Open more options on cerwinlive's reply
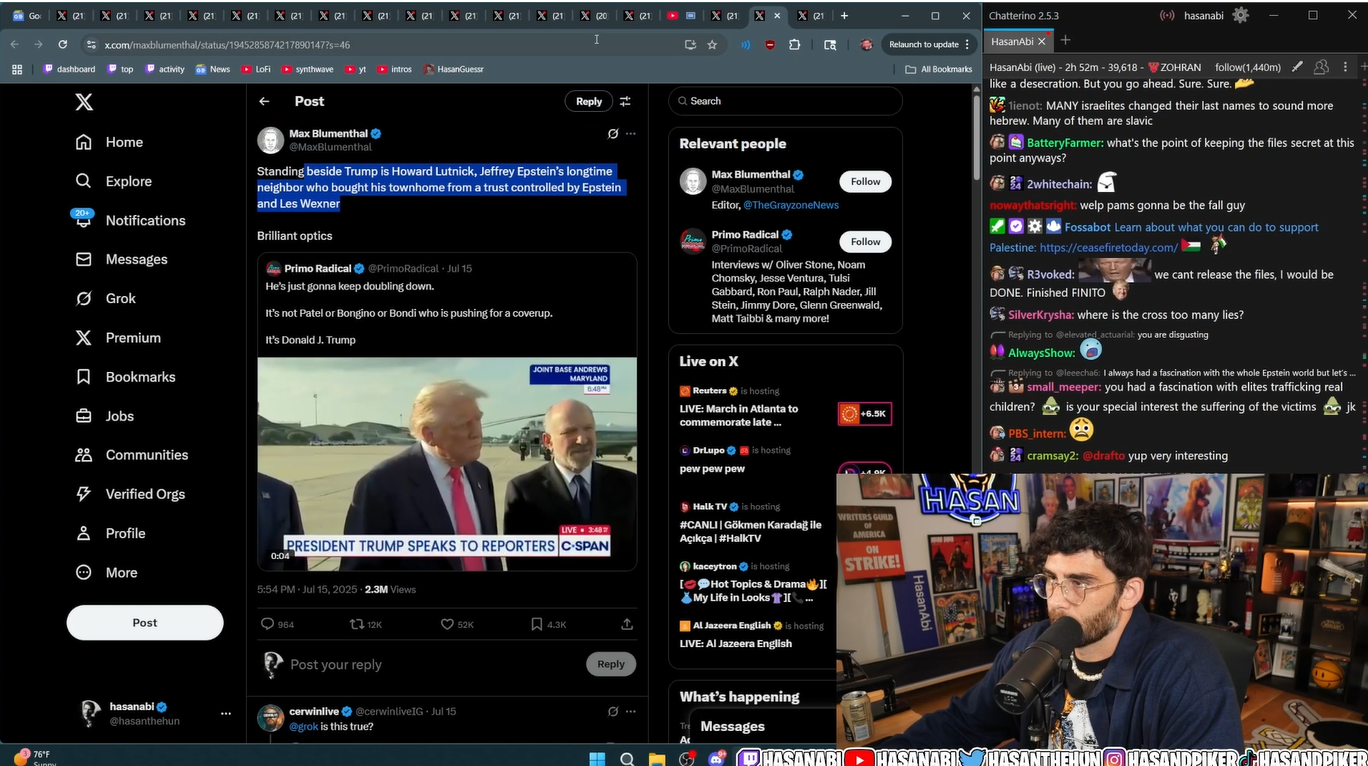1368x766 pixels. tap(630, 711)
